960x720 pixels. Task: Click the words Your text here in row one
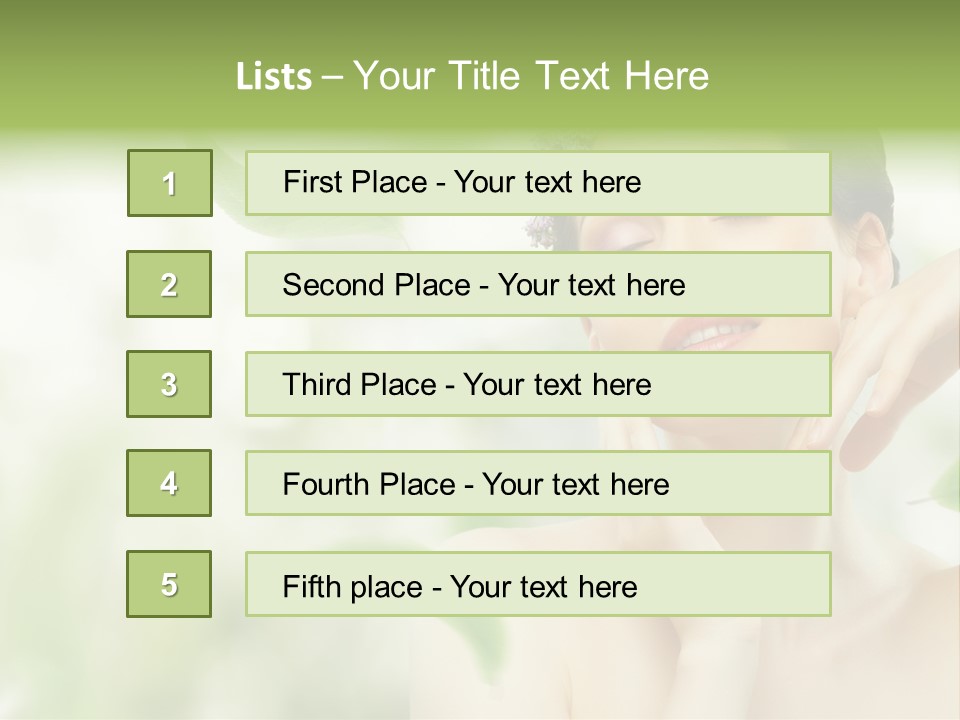[x=547, y=182]
